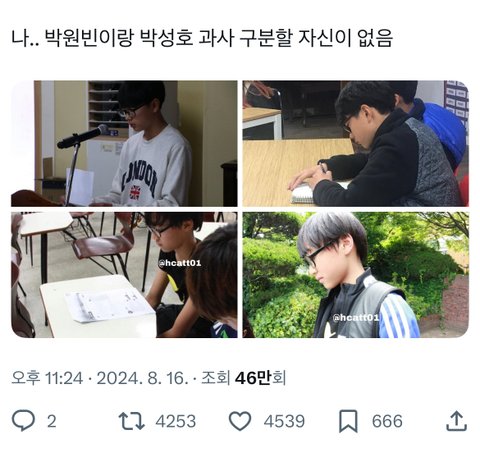480x453 pixels.
Task: Open the reply comment icon
Action: pyautogui.click(x=23, y=421)
